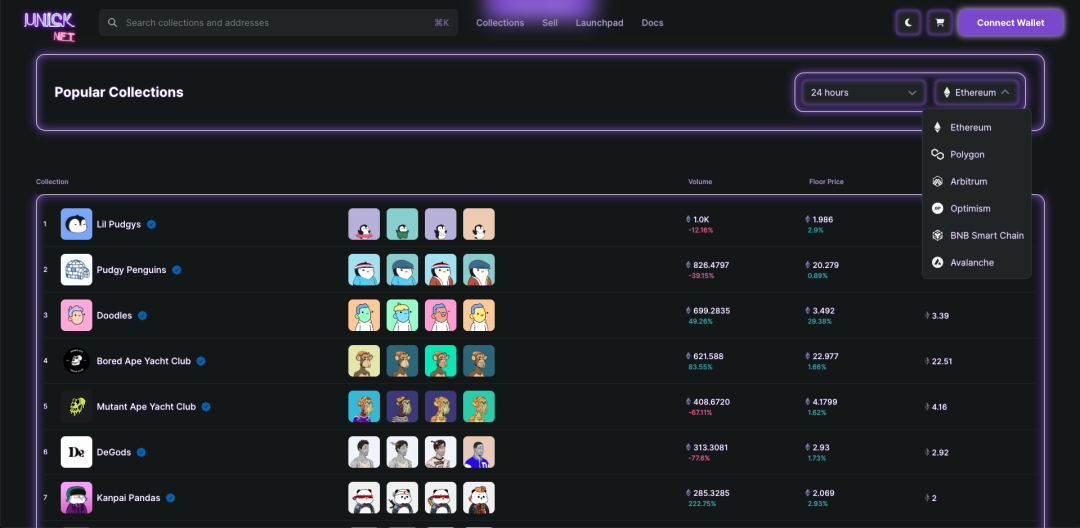
Task: Open the DeGods collection link
Action: [x=114, y=452]
